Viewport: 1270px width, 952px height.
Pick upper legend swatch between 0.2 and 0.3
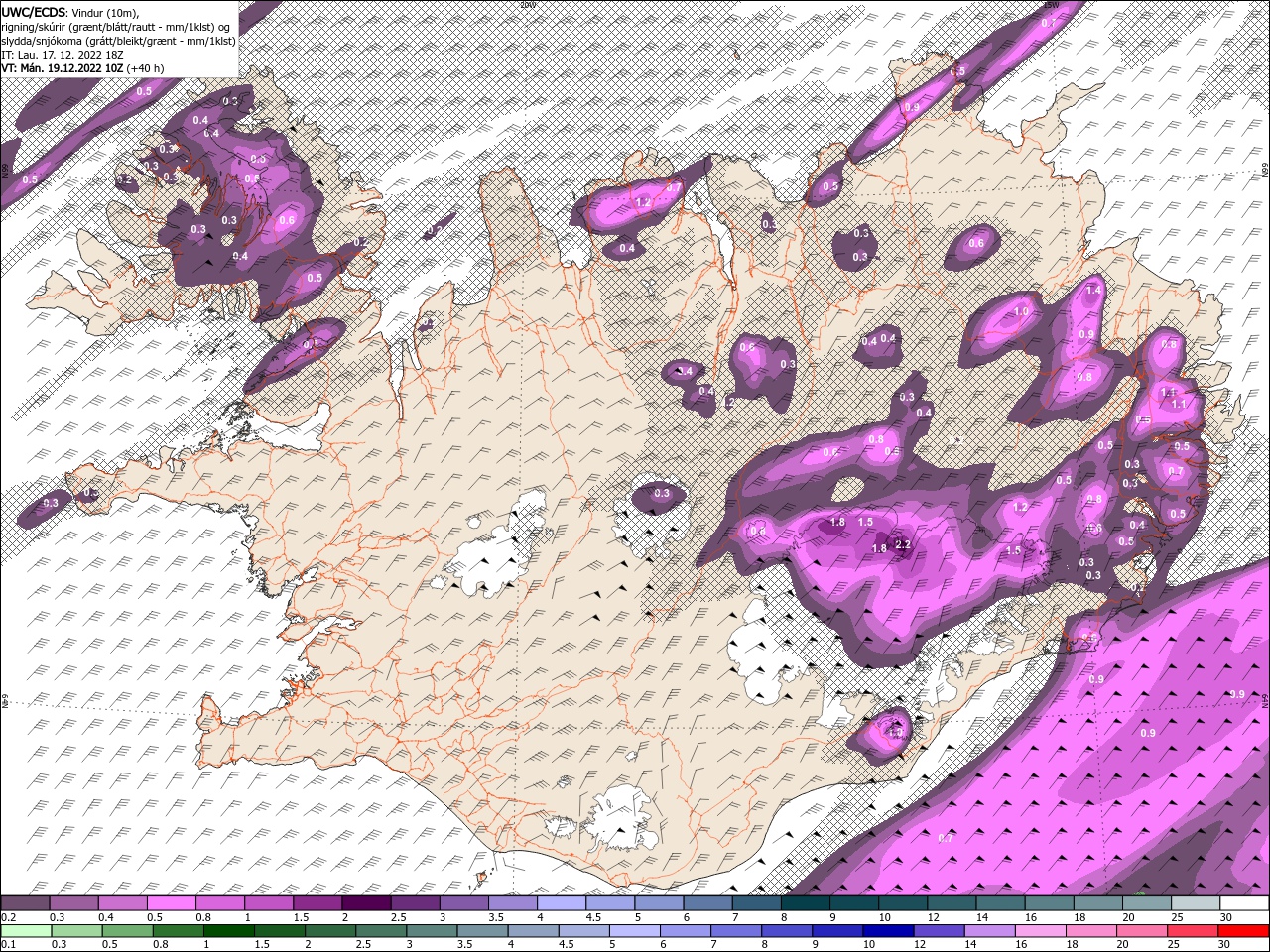pos(25,903)
